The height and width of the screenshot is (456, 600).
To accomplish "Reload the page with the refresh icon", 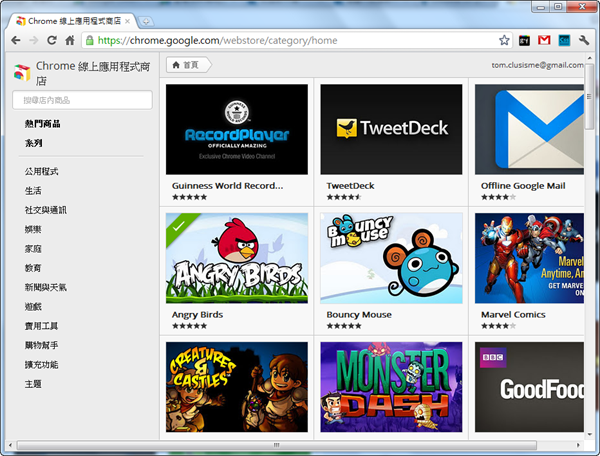I will click(x=52, y=41).
